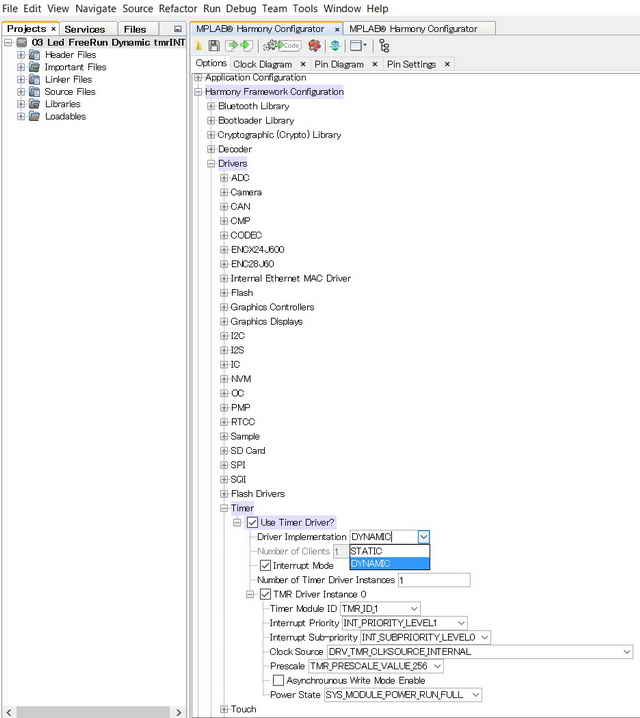Screen dimensions: 640x718
Task: Enable Asynchronous Write Mode checkbox
Action: 278,680
